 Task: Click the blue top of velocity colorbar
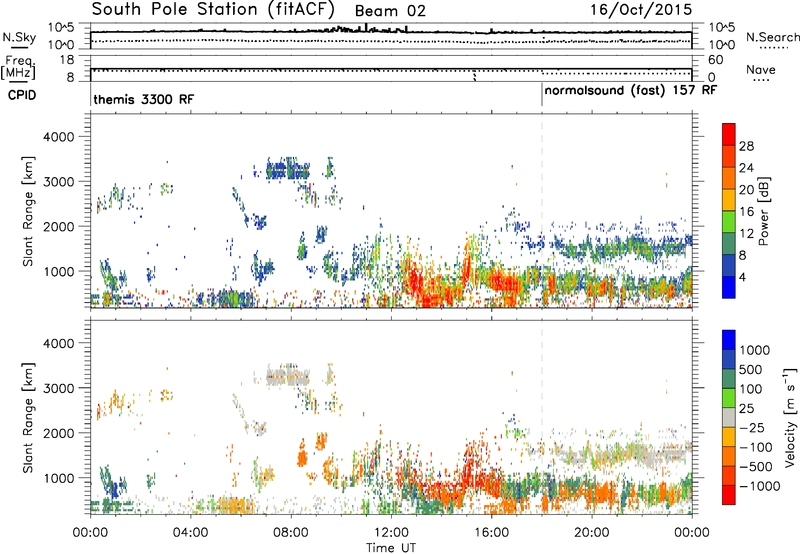tap(729, 340)
